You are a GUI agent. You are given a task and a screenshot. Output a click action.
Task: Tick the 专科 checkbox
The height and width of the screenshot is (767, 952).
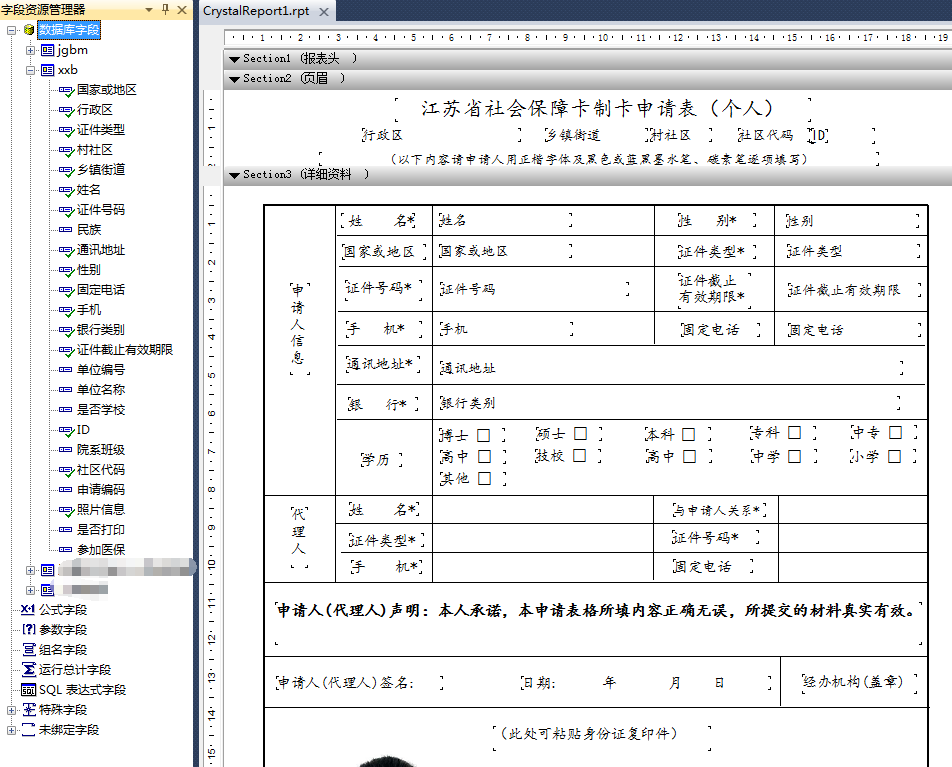(x=794, y=433)
